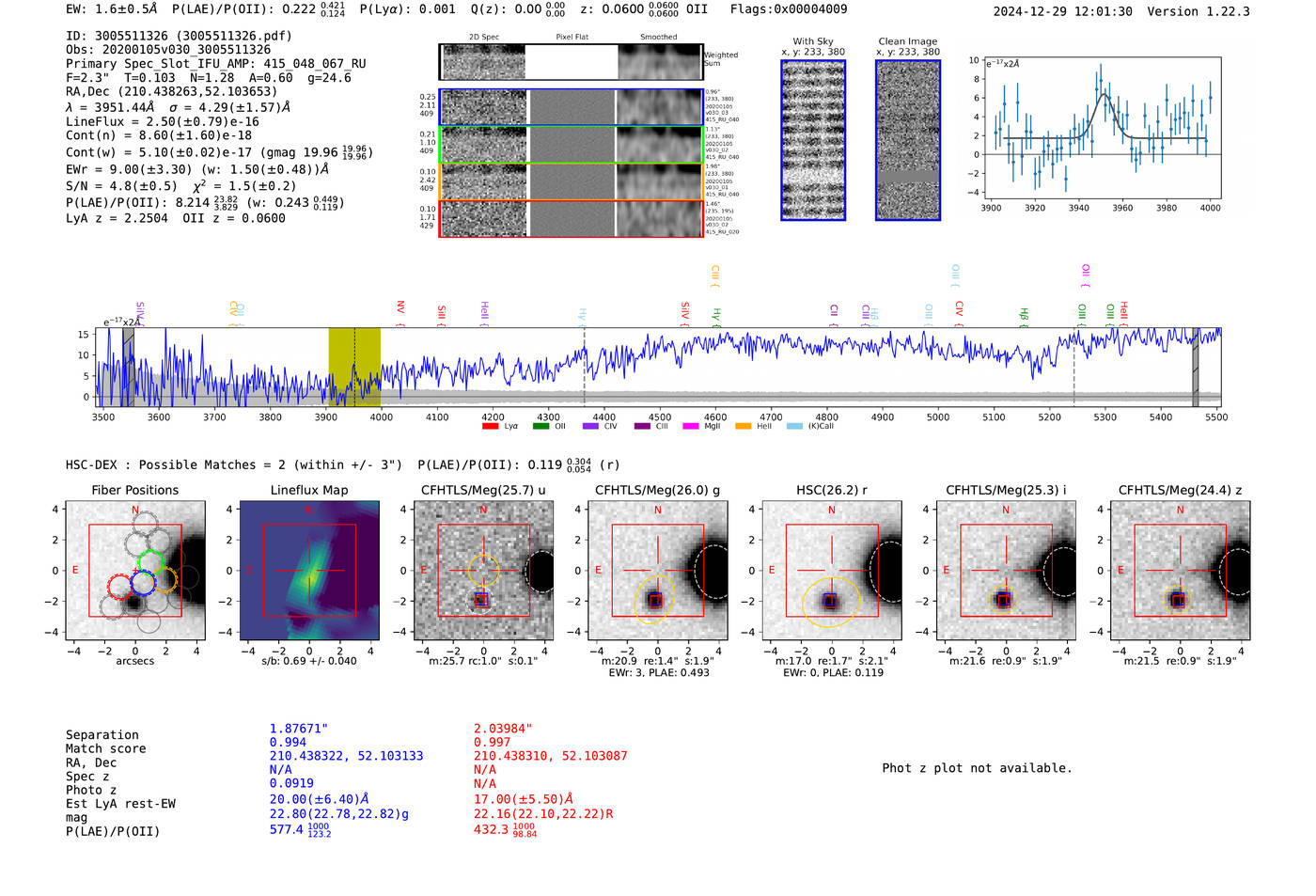Select the orange-bordered fiber 2D spectrum row

(x=571, y=181)
